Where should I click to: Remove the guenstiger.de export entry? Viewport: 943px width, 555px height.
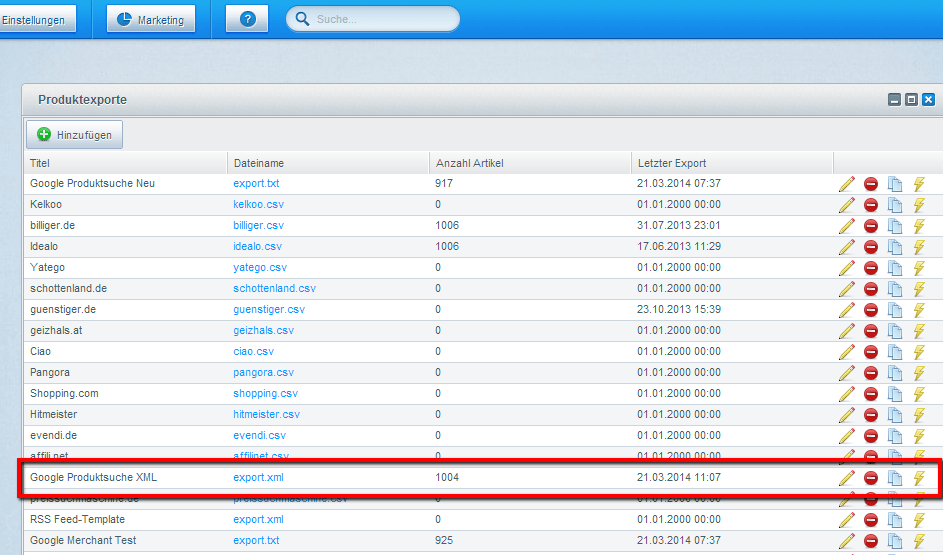(871, 310)
